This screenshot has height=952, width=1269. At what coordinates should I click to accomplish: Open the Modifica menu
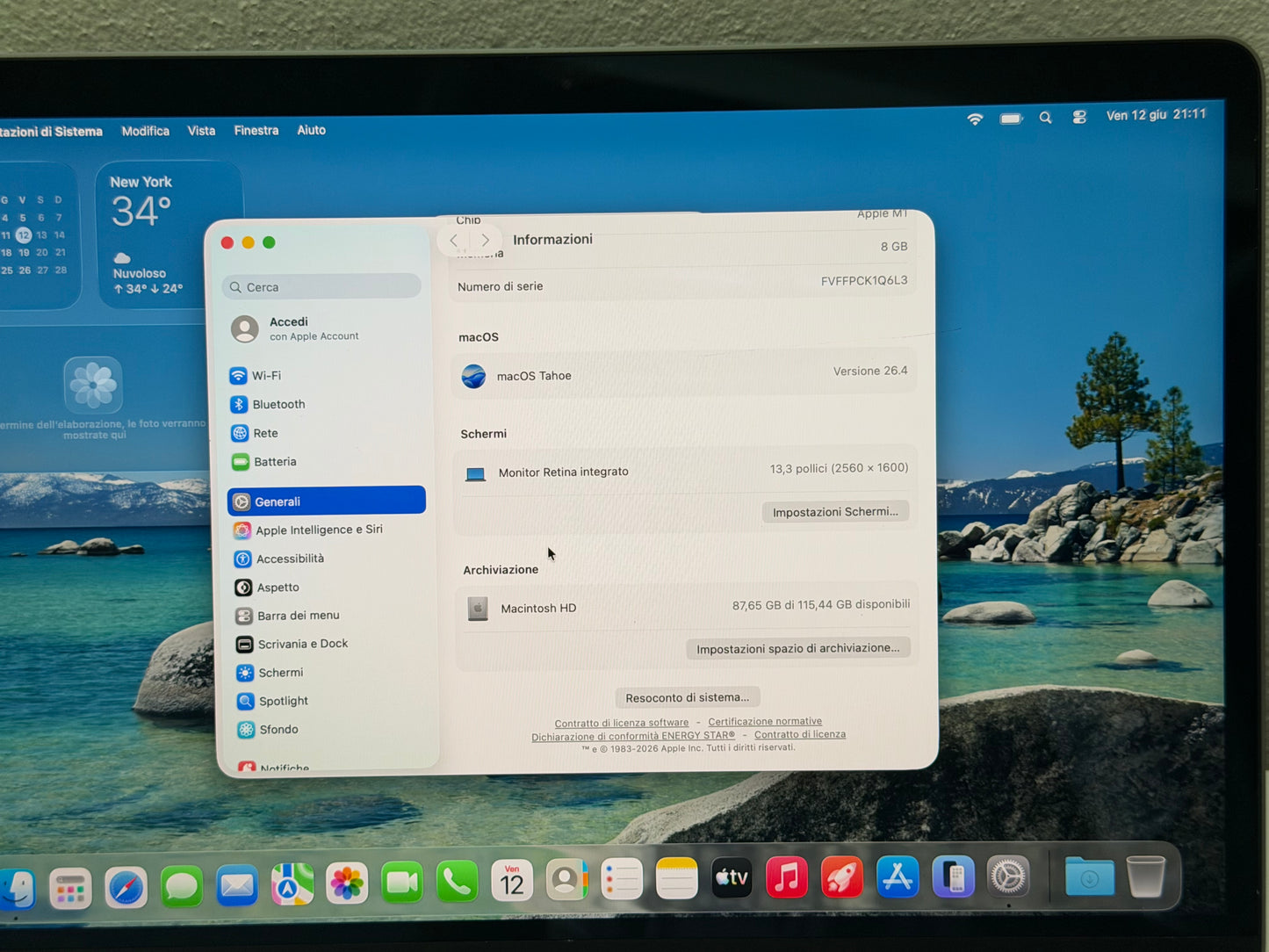pyautogui.click(x=146, y=131)
